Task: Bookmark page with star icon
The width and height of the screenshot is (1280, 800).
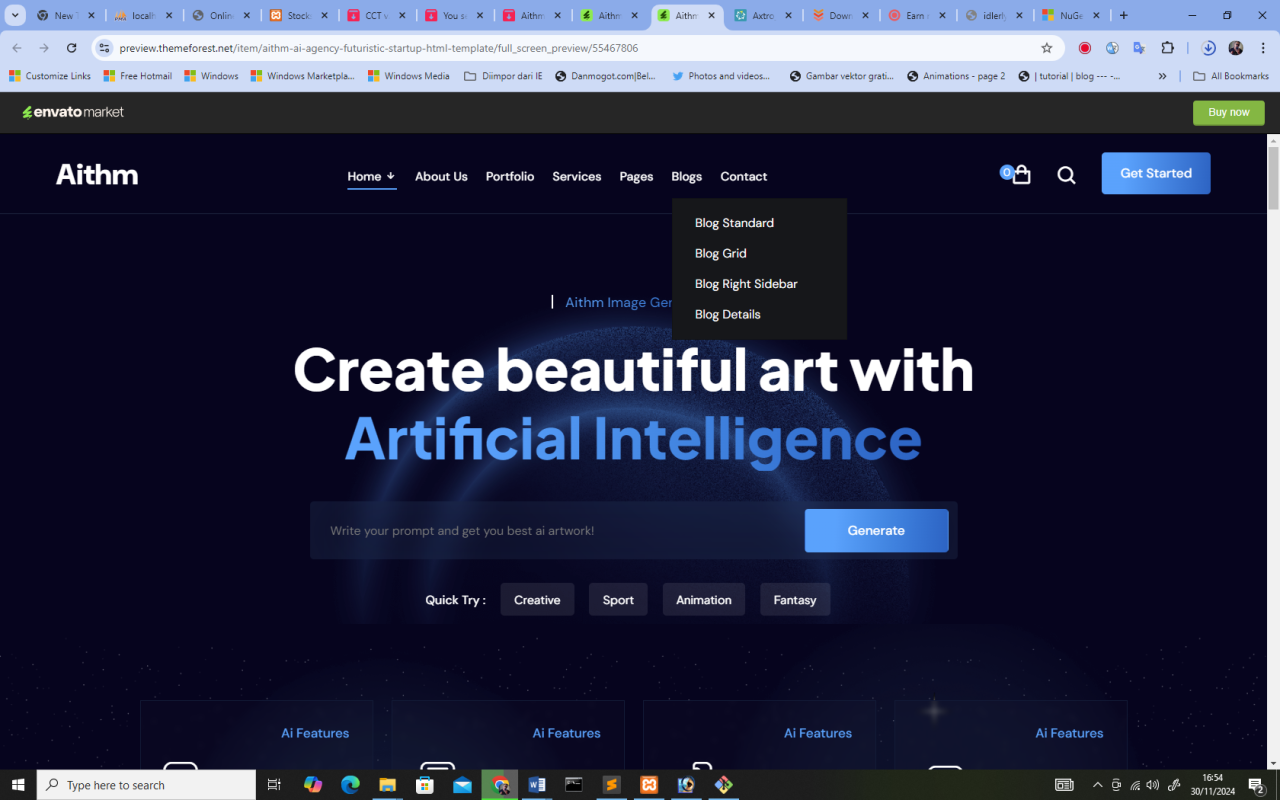Action: click(x=1047, y=48)
